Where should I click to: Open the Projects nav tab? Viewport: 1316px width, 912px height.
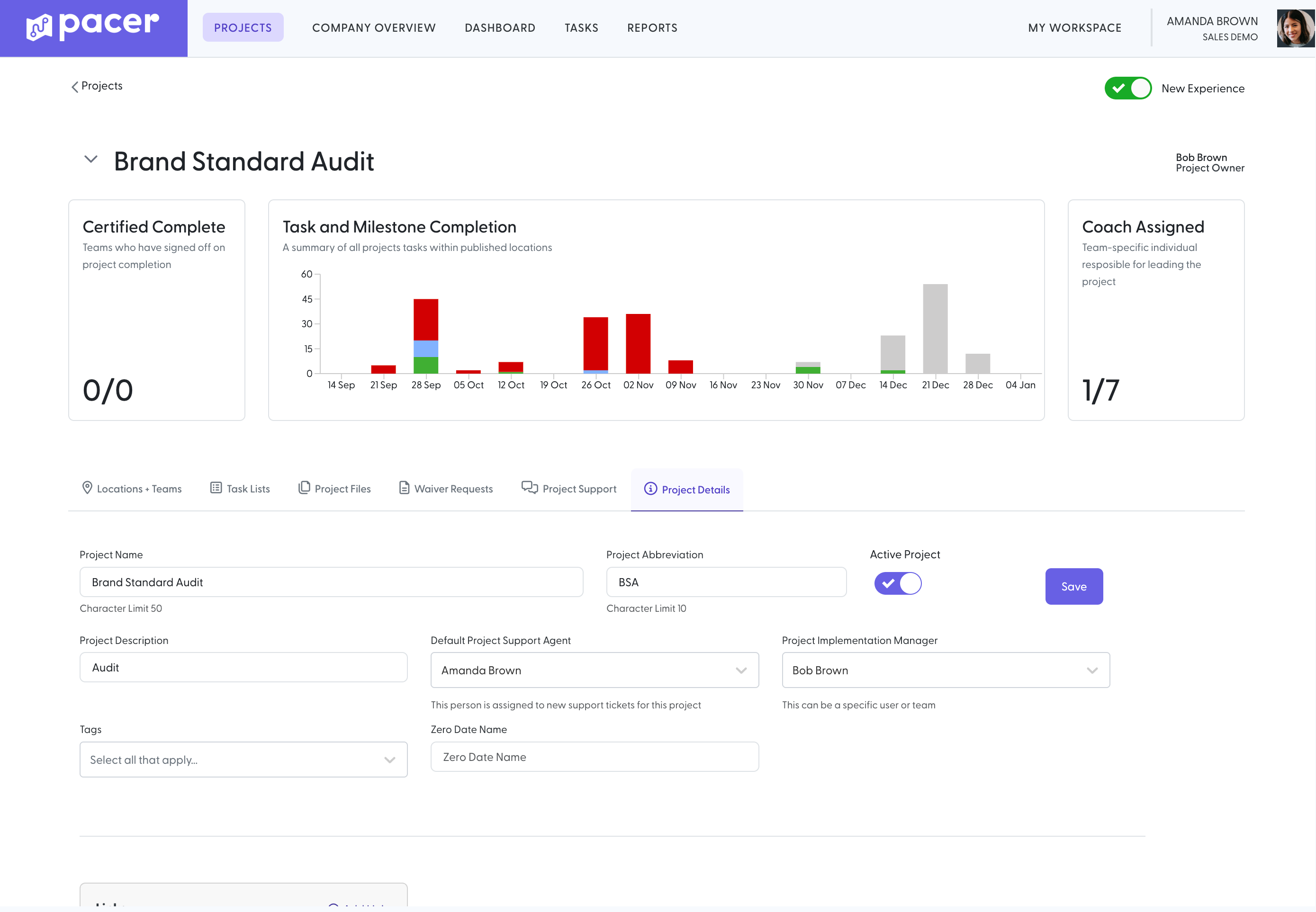click(x=243, y=27)
